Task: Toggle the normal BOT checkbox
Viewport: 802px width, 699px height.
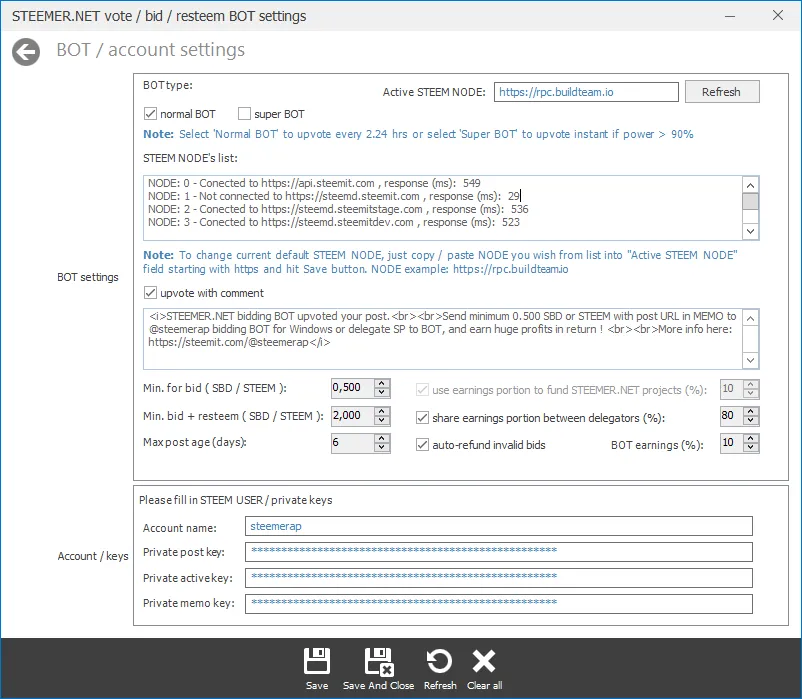Action: click(x=150, y=114)
